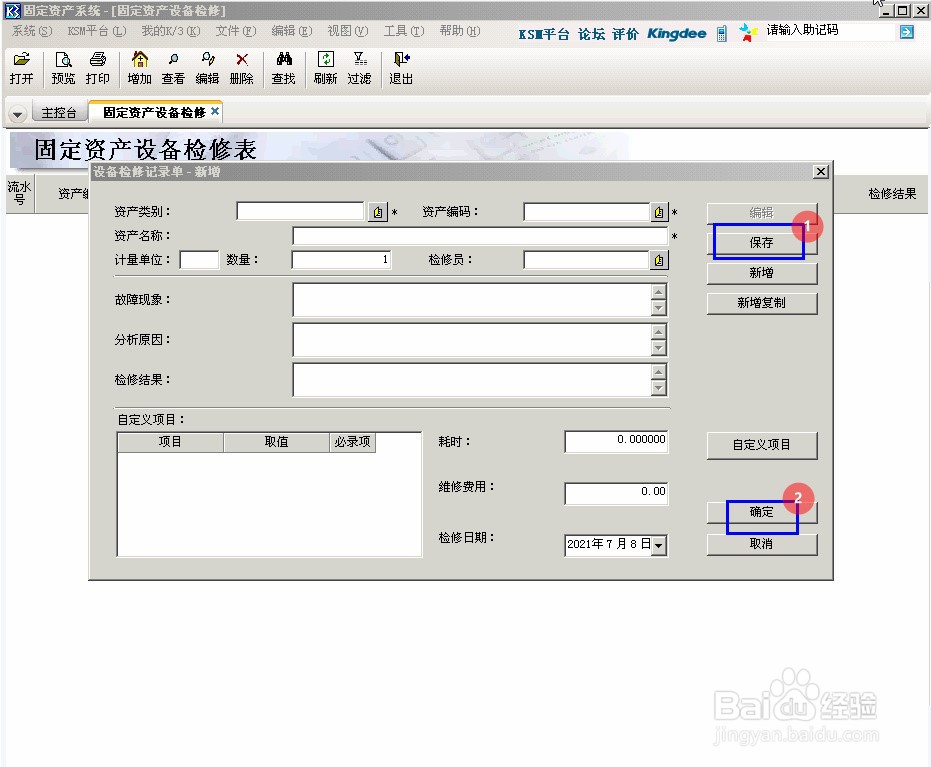Viewport: 931px width, 767px height.
Task: Click the mobile phone icon near Kingdee logo
Action: 721,34
